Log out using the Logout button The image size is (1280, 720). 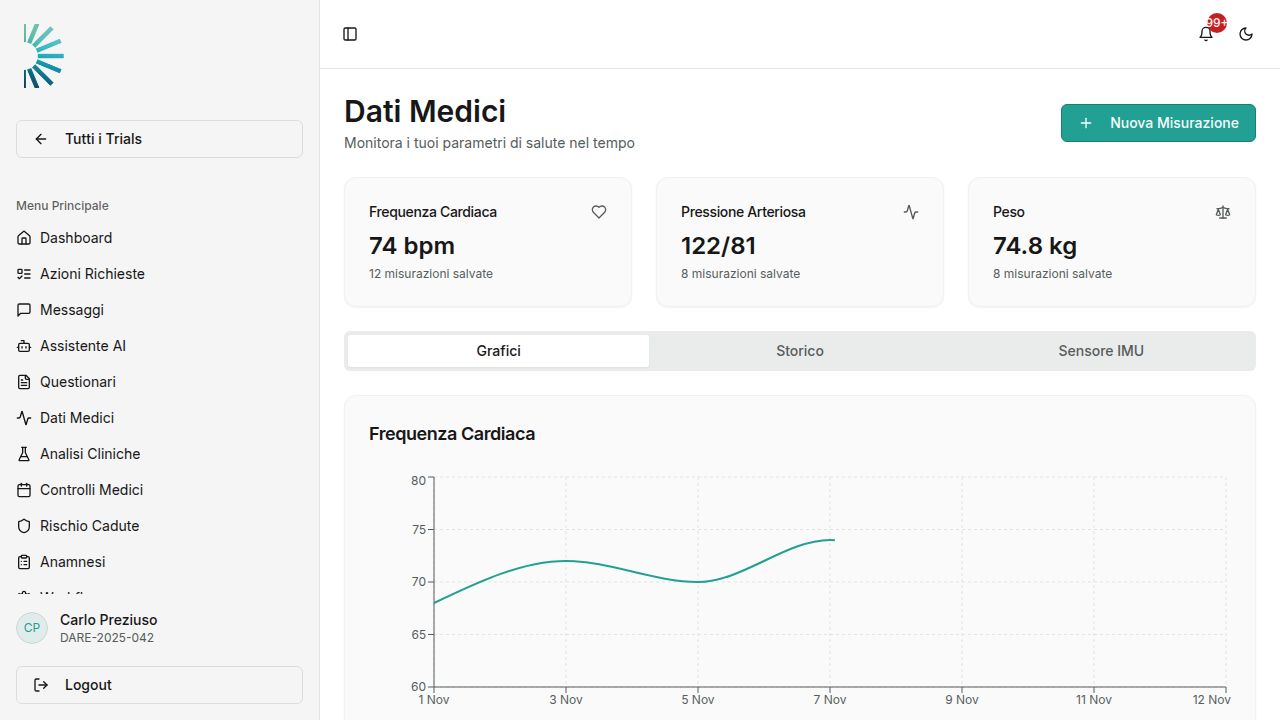click(x=159, y=685)
